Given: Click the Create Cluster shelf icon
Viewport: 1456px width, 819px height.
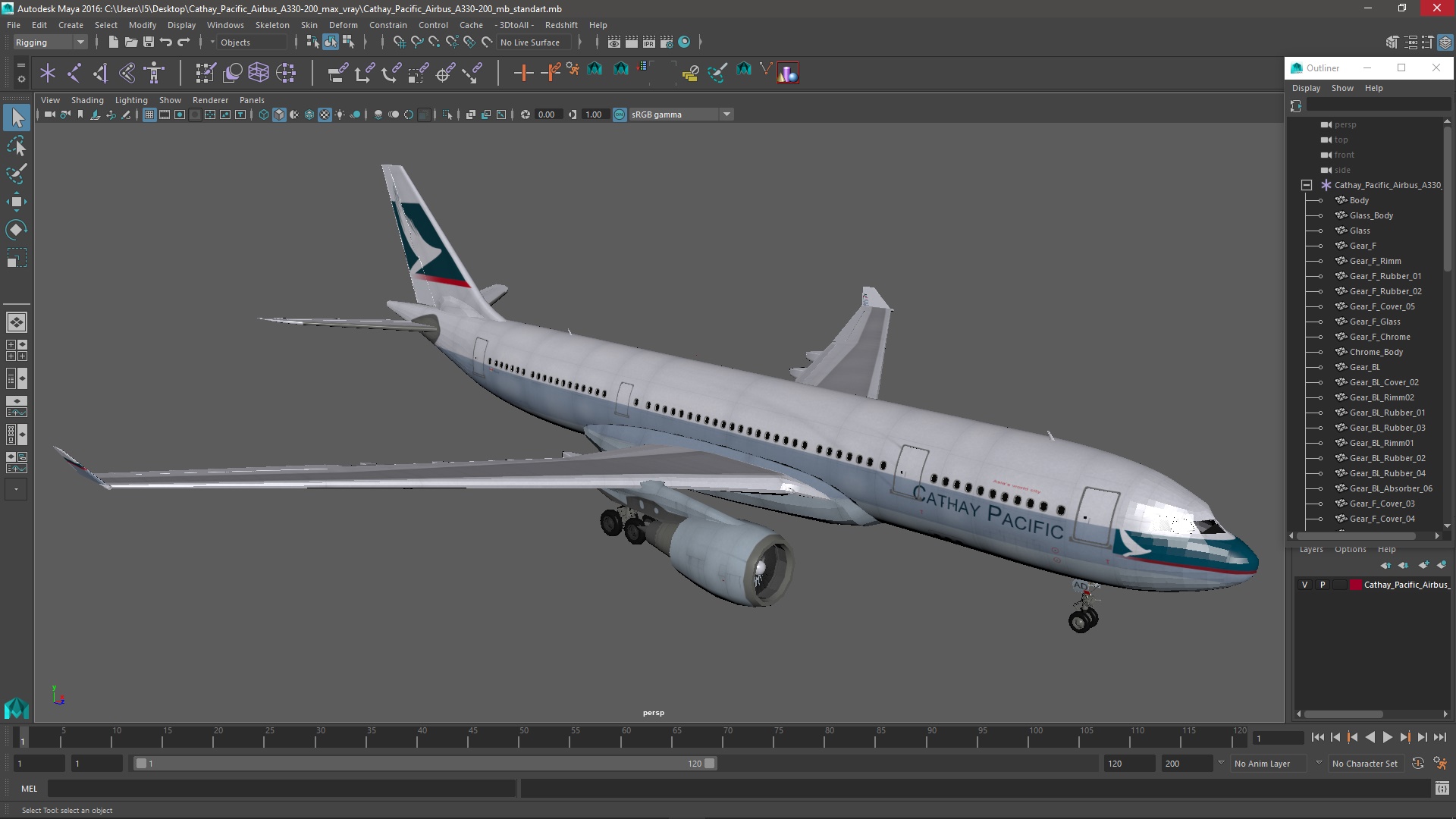Looking at the screenshot, I should coord(286,73).
